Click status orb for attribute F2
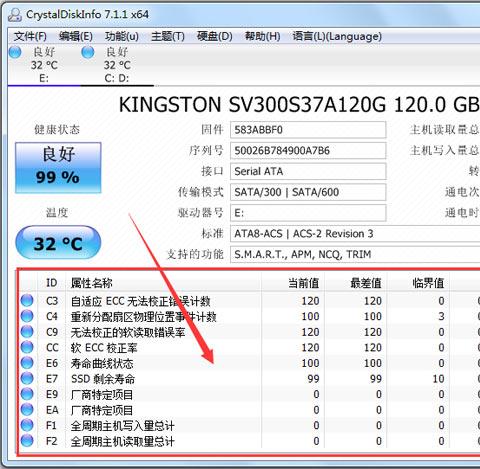480x469 pixels. click(x=27, y=441)
